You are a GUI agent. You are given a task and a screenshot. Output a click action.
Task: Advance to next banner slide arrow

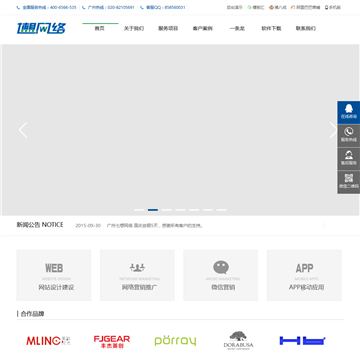pyautogui.click(x=333, y=130)
